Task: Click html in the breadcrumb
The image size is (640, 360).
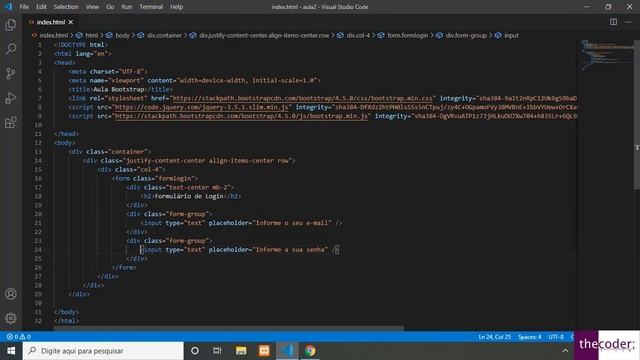Action: [x=91, y=36]
